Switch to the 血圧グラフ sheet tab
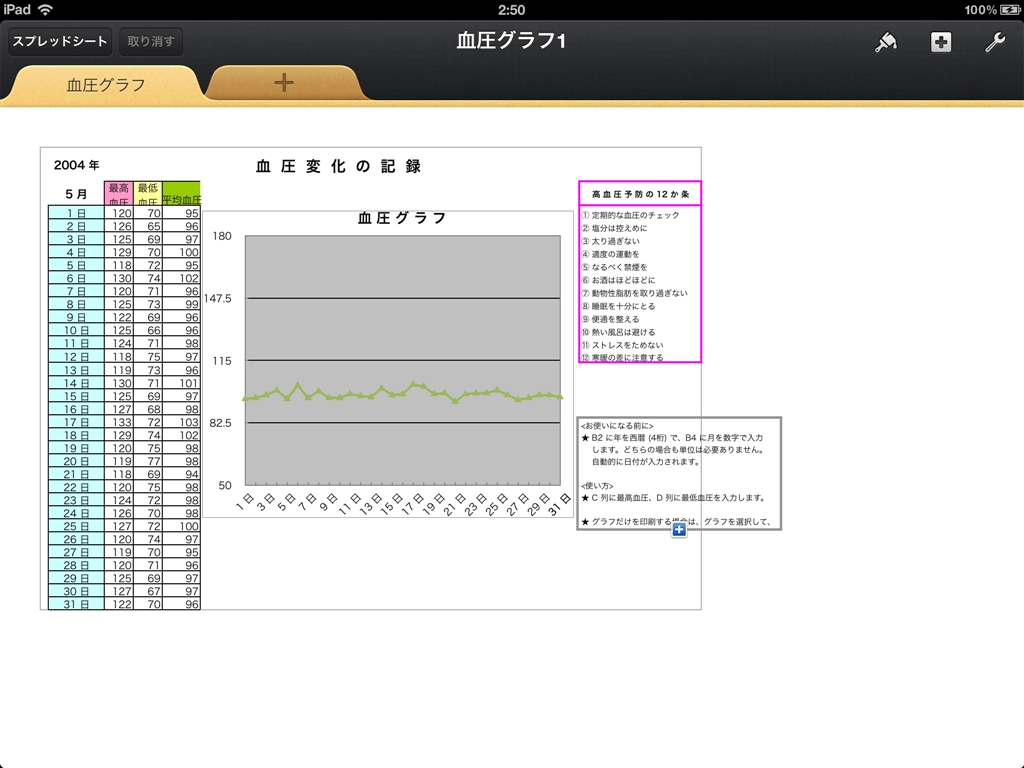The image size is (1024, 768). click(x=106, y=85)
